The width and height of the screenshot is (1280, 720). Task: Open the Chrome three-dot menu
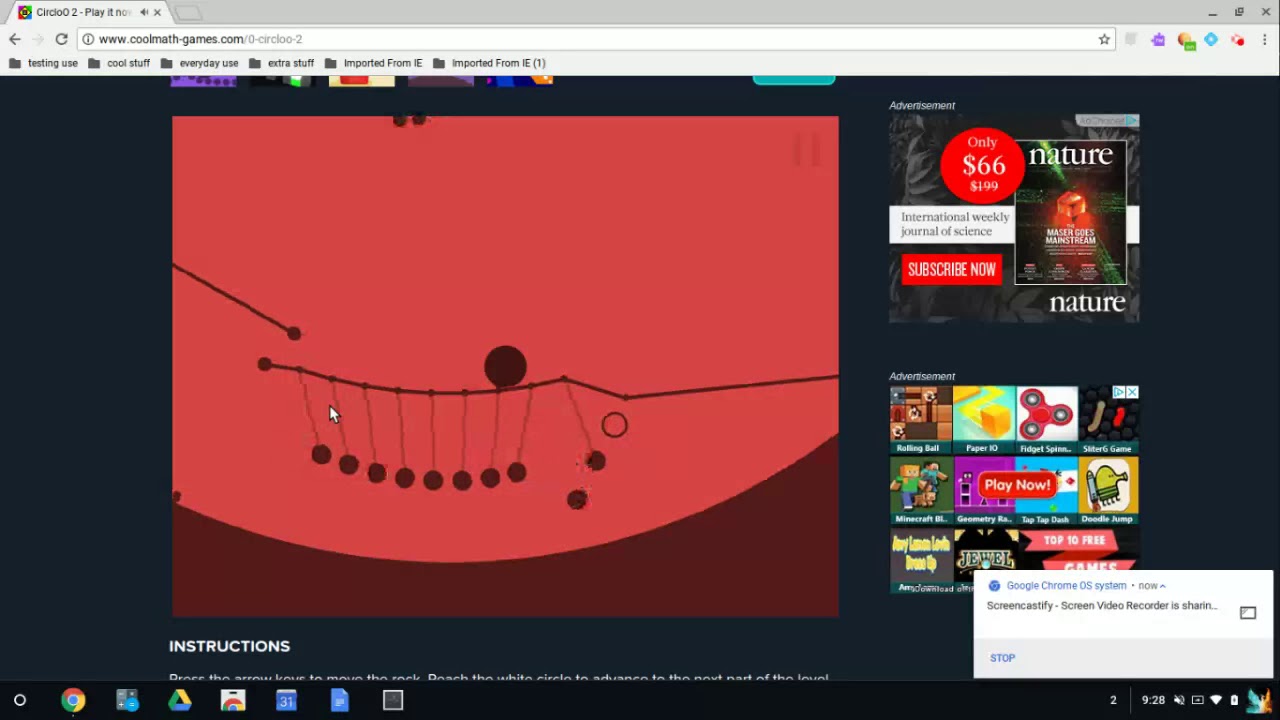pyautogui.click(x=1265, y=39)
